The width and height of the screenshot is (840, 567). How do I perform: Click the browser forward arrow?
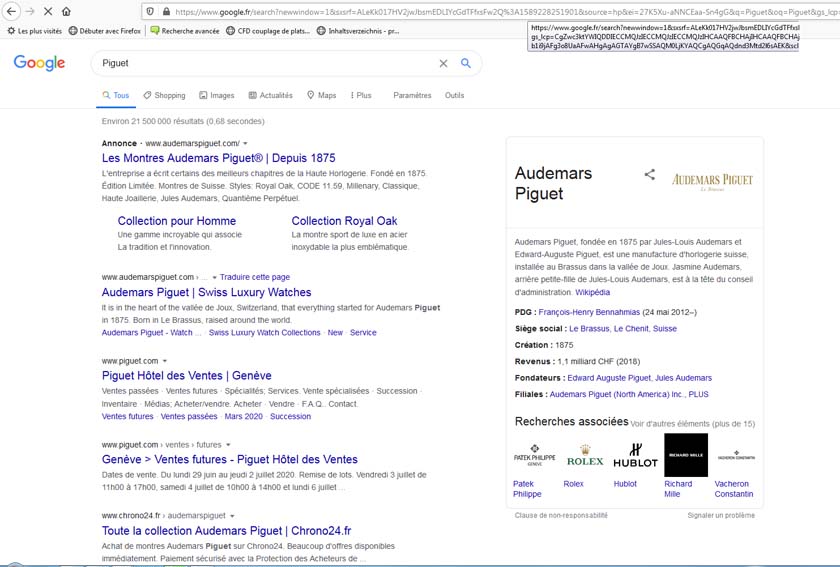pyautogui.click(x=30, y=11)
